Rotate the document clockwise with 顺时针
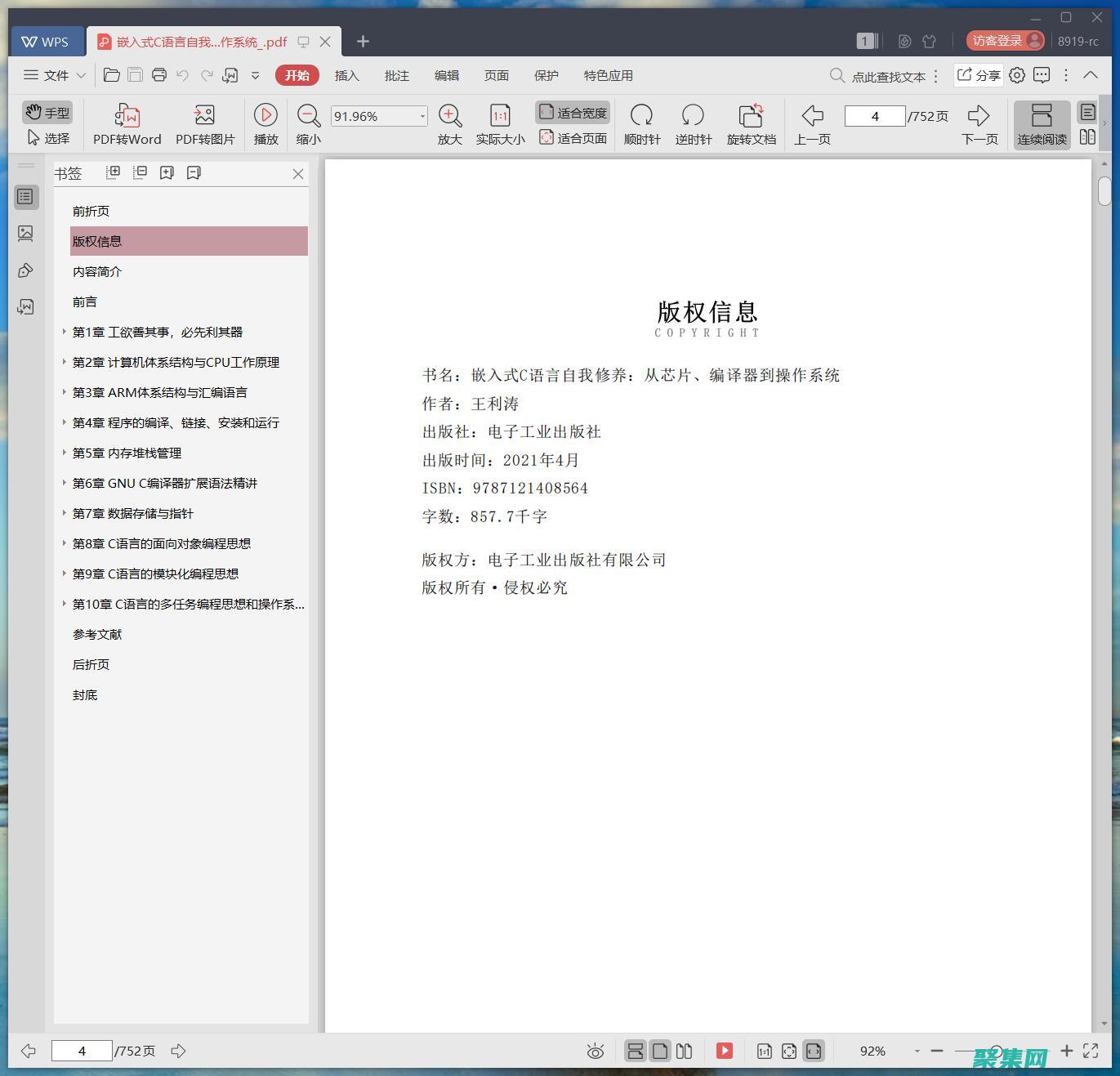The width and height of the screenshot is (1120, 1076). 642,123
